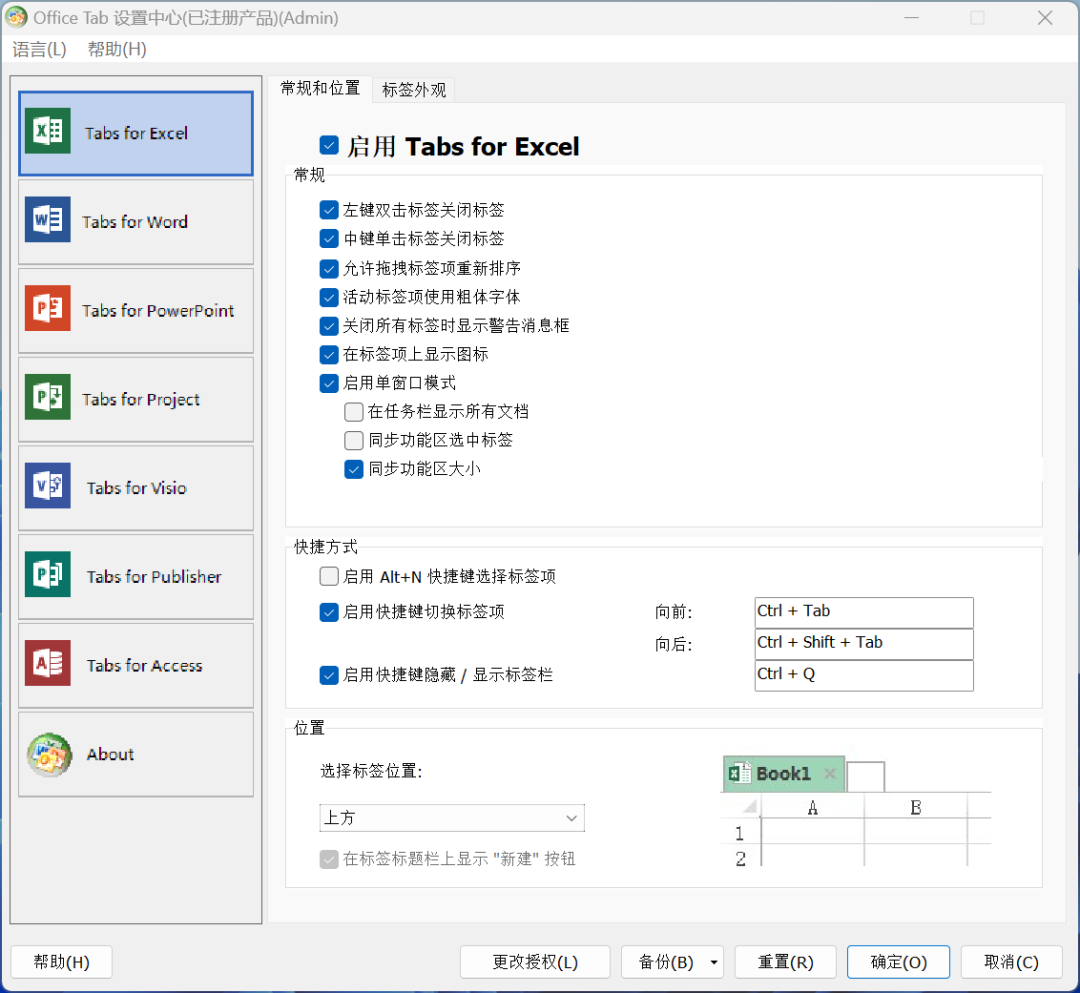Close the Office Tab settings window
The width and height of the screenshot is (1080, 993).
pos(1045,17)
